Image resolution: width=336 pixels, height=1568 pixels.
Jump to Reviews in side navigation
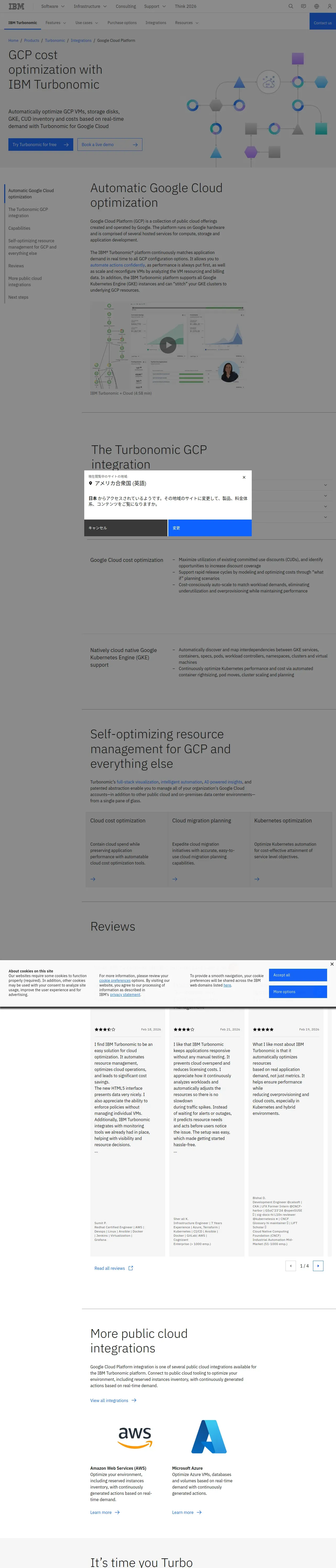click(16, 266)
